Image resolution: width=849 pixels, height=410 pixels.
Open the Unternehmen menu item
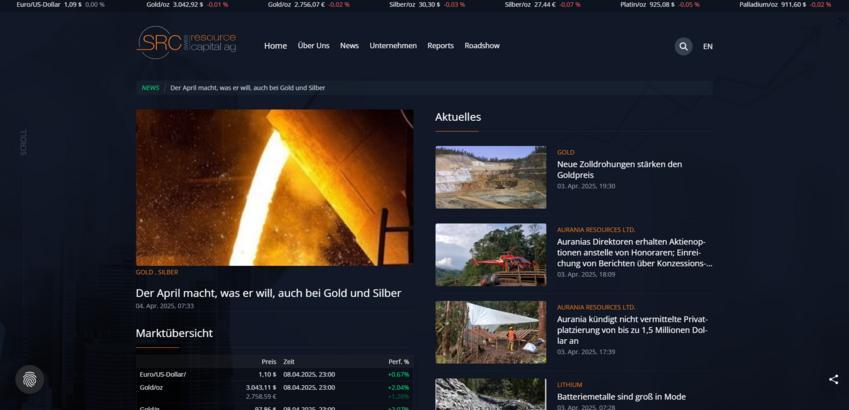coord(393,46)
